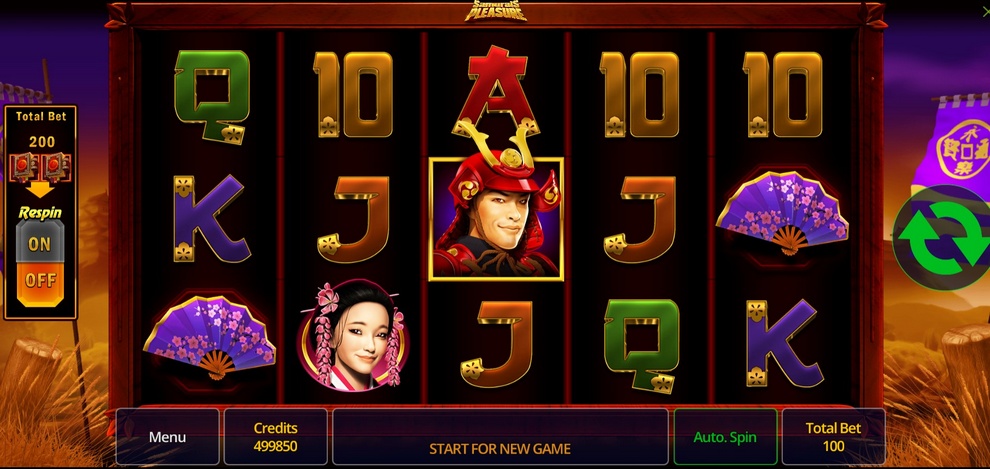
Task: Click the Total Bet 200 respin panel
Action: click(40, 212)
